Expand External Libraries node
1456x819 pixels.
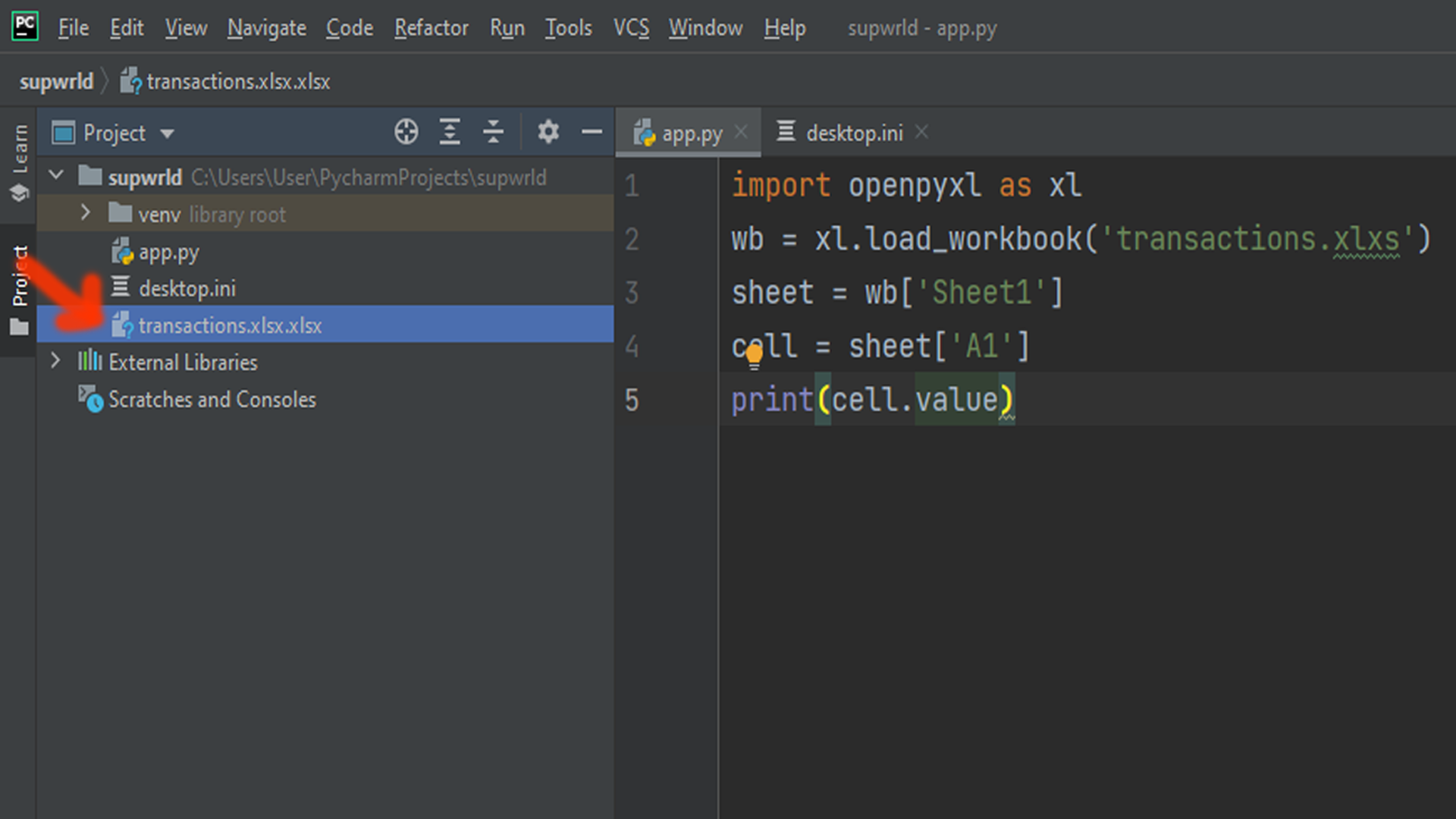pyautogui.click(x=55, y=361)
